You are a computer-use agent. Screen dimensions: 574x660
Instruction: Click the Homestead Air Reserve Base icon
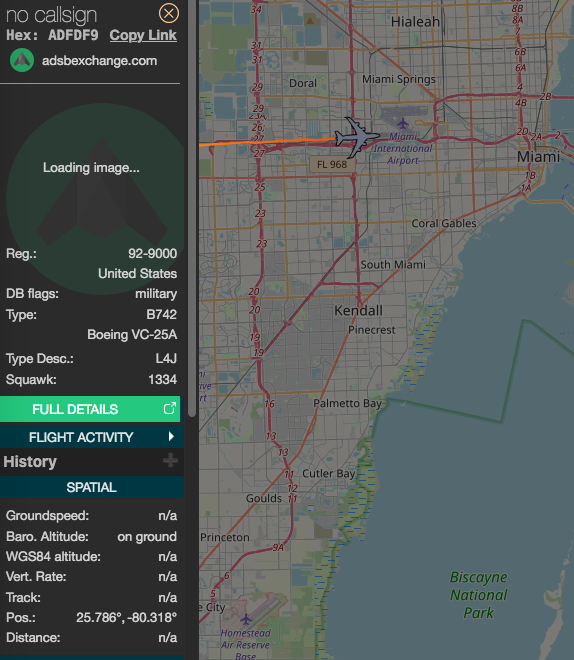coord(246,619)
